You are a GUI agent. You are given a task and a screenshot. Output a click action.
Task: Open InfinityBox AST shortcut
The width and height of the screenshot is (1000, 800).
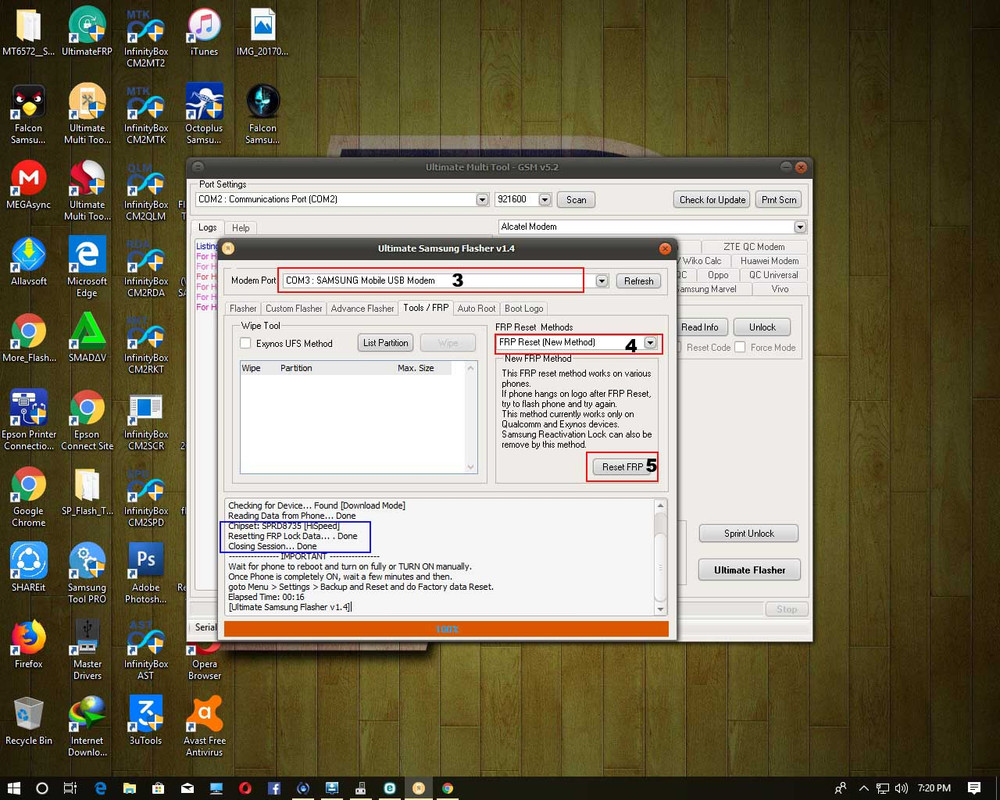click(145, 649)
